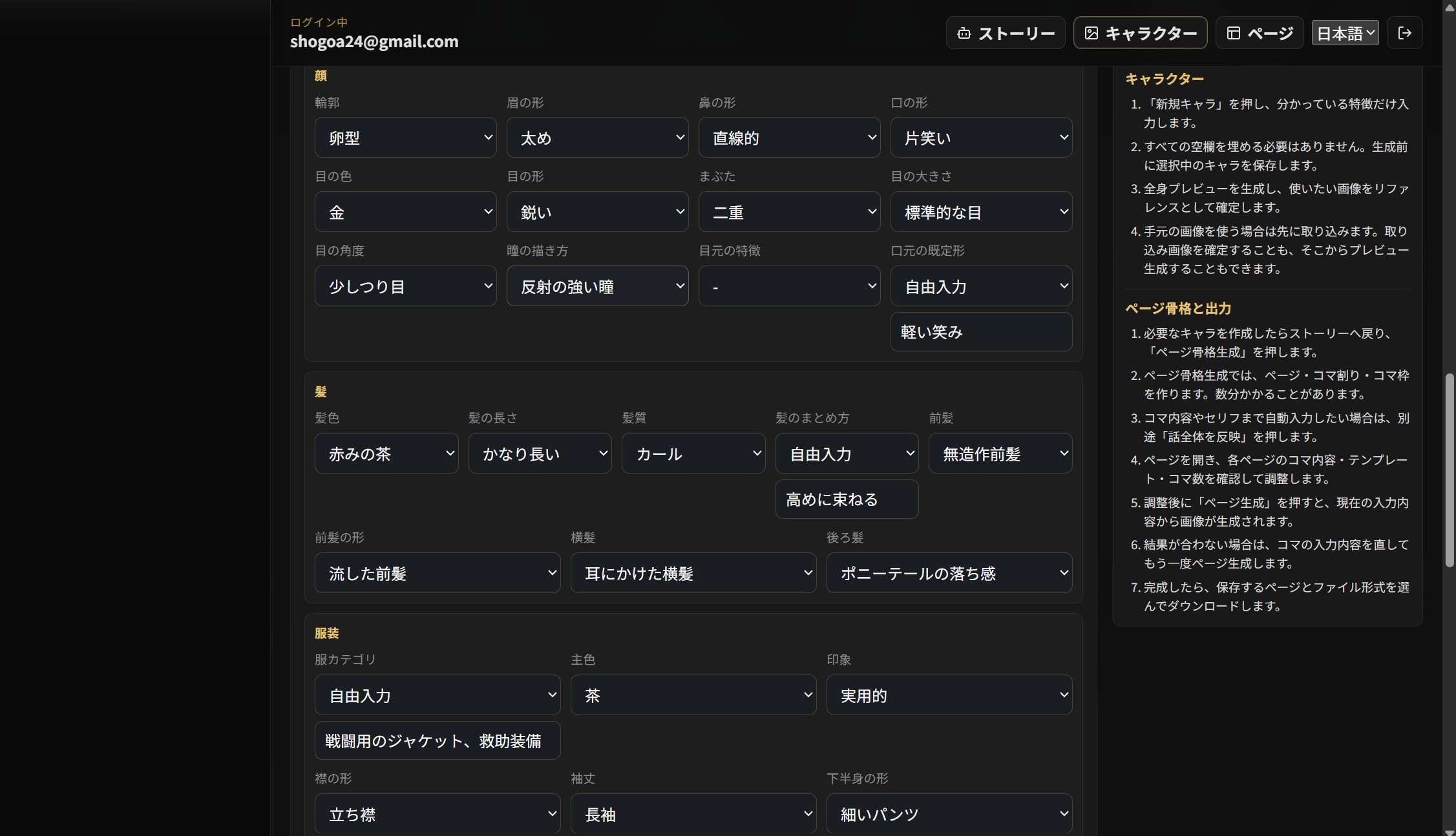Open the 日本語 language selector
1456x836 pixels.
pyautogui.click(x=1345, y=33)
